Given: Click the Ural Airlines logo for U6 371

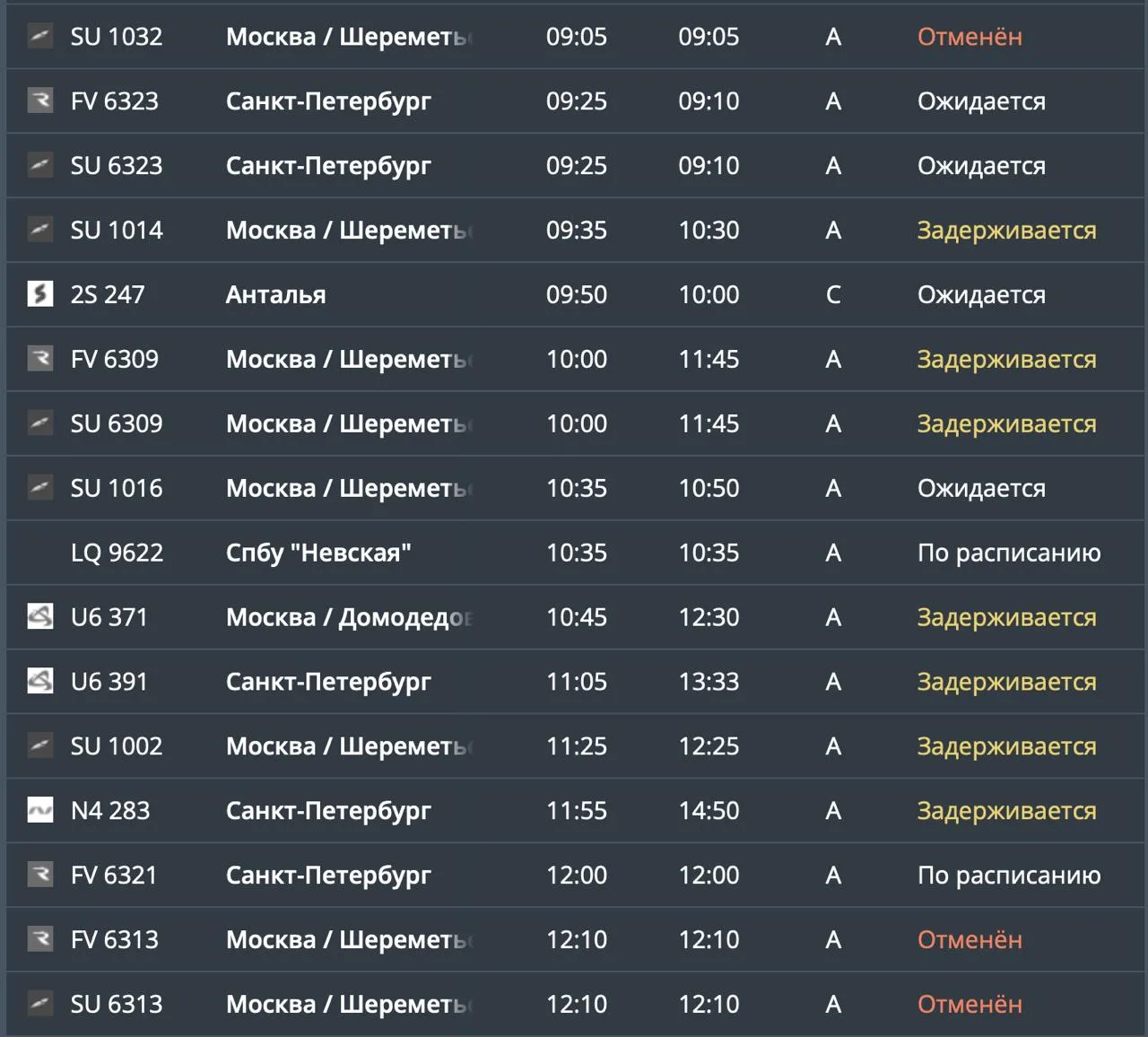Looking at the screenshot, I should click(x=40, y=617).
